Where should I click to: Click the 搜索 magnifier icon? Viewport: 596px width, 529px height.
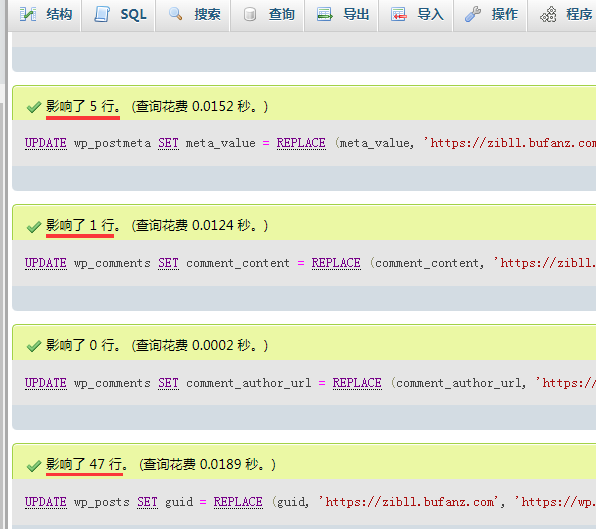(175, 14)
